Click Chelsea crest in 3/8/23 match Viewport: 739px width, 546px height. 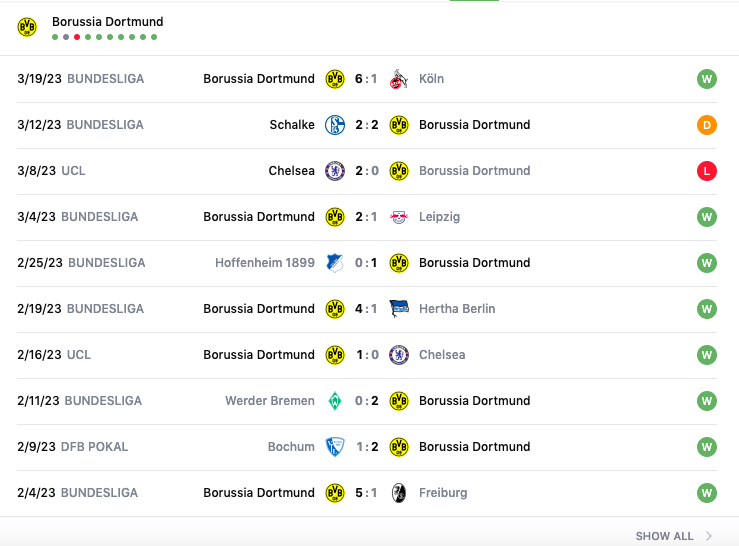pos(335,171)
